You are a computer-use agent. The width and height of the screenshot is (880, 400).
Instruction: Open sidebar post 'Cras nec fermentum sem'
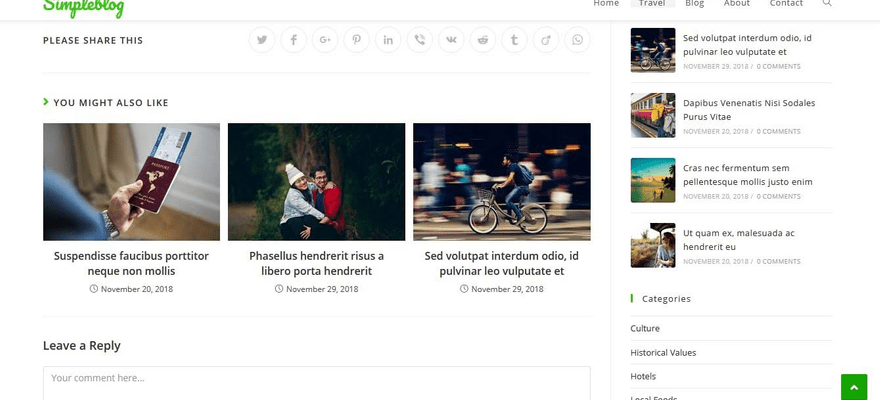pos(748,175)
